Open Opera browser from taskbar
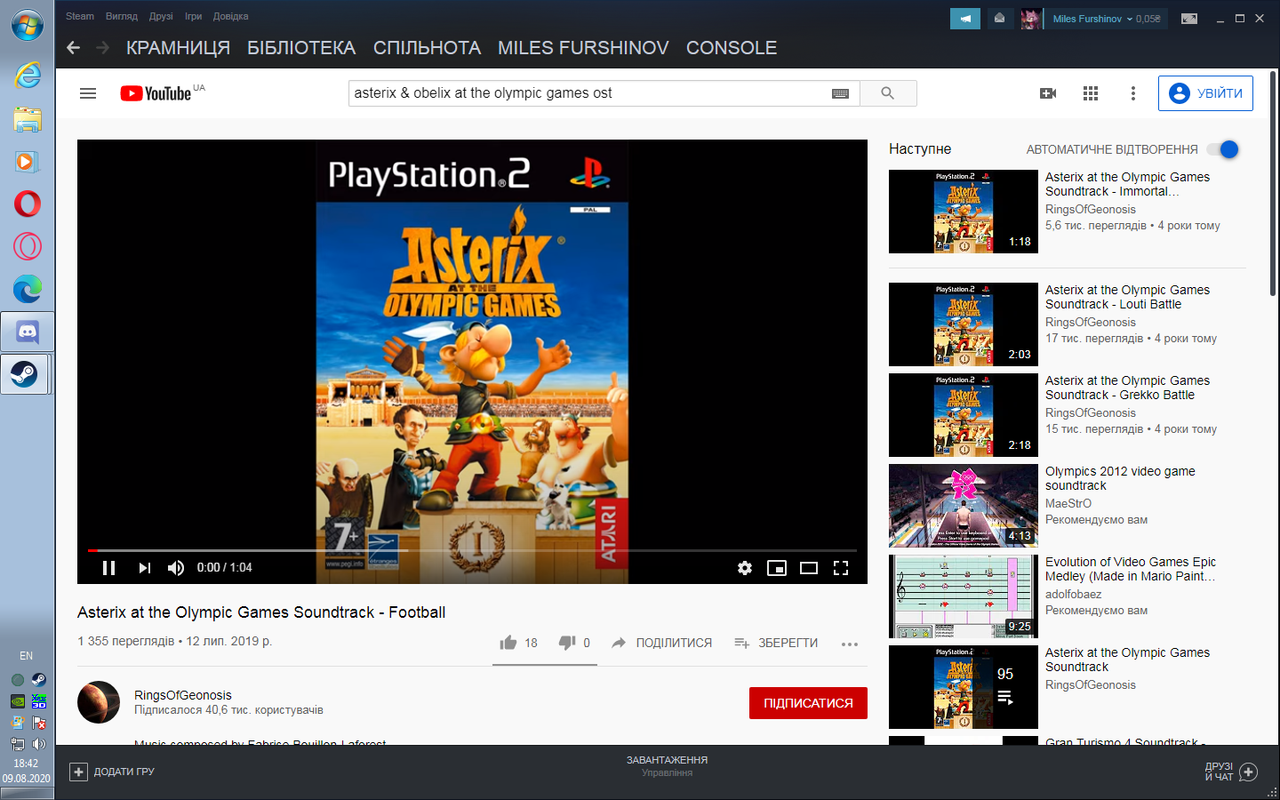Image resolution: width=1280 pixels, height=800 pixels. point(27,204)
